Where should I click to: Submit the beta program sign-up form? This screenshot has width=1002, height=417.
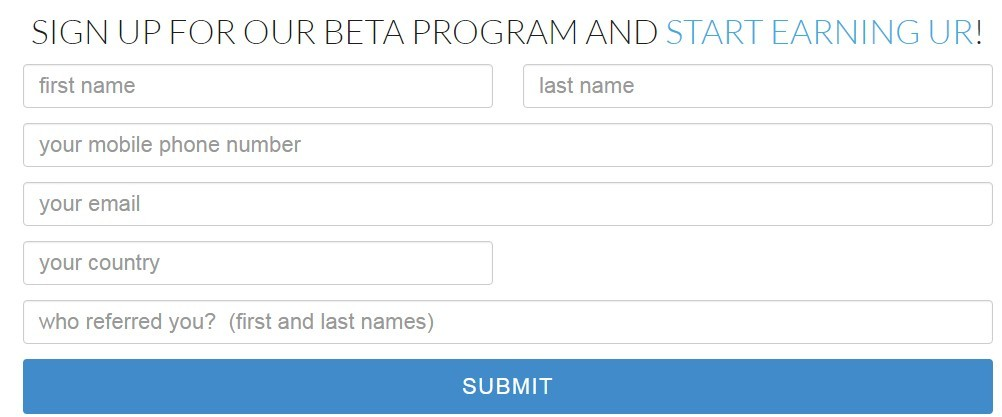[x=507, y=386]
